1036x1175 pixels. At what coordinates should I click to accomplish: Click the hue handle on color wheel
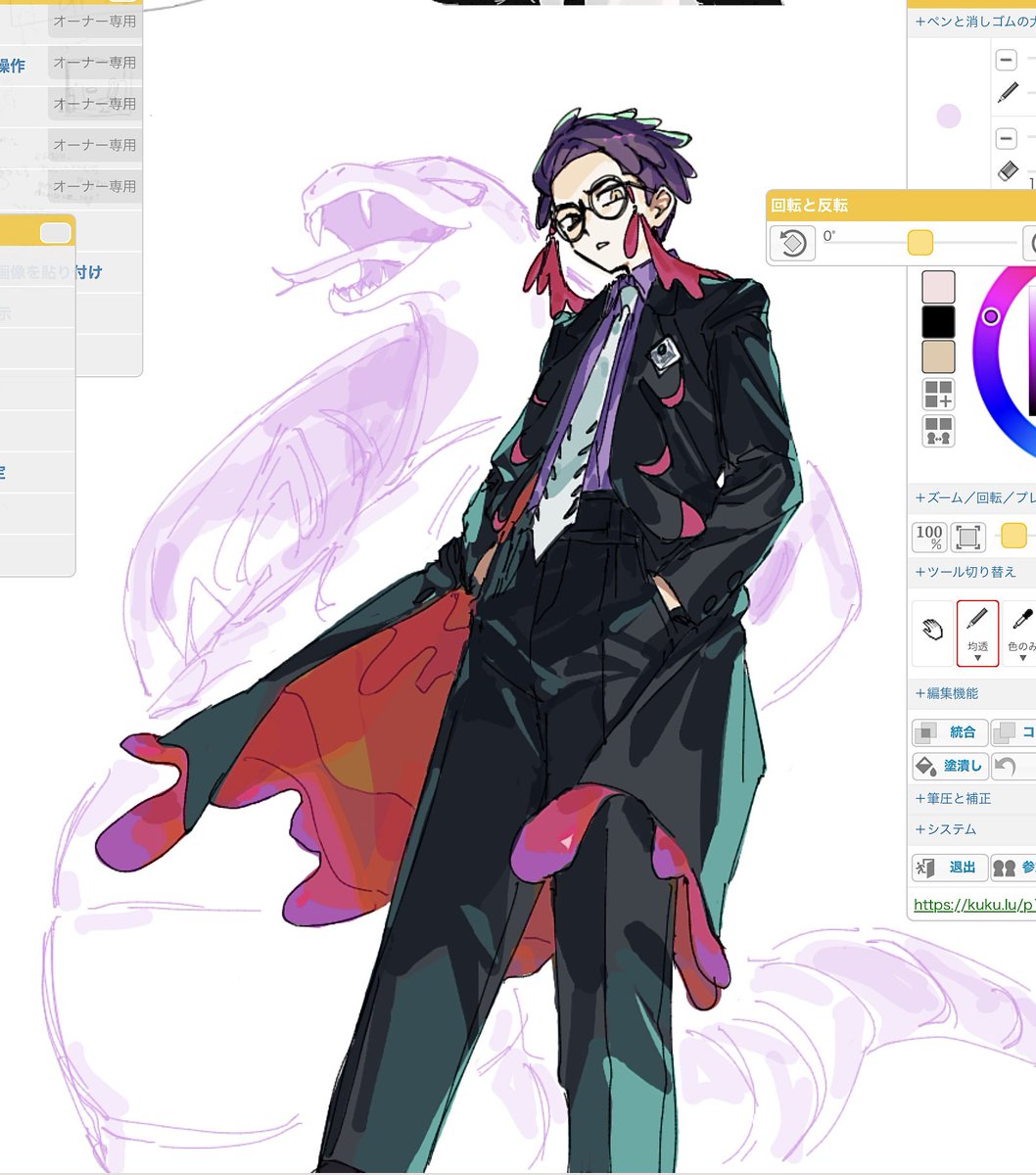coord(991,316)
